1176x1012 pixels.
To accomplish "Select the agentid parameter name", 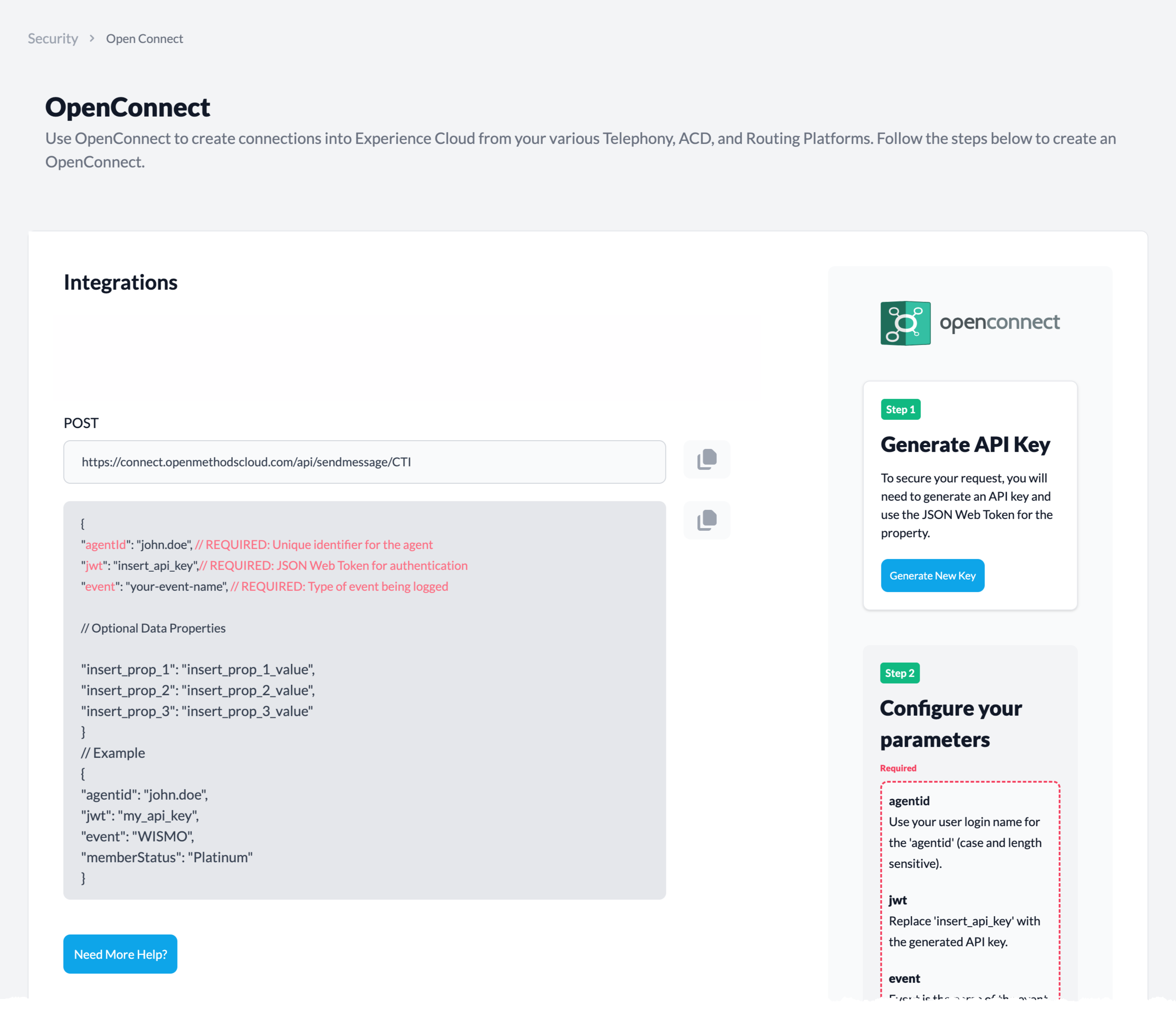I will tap(909, 801).
